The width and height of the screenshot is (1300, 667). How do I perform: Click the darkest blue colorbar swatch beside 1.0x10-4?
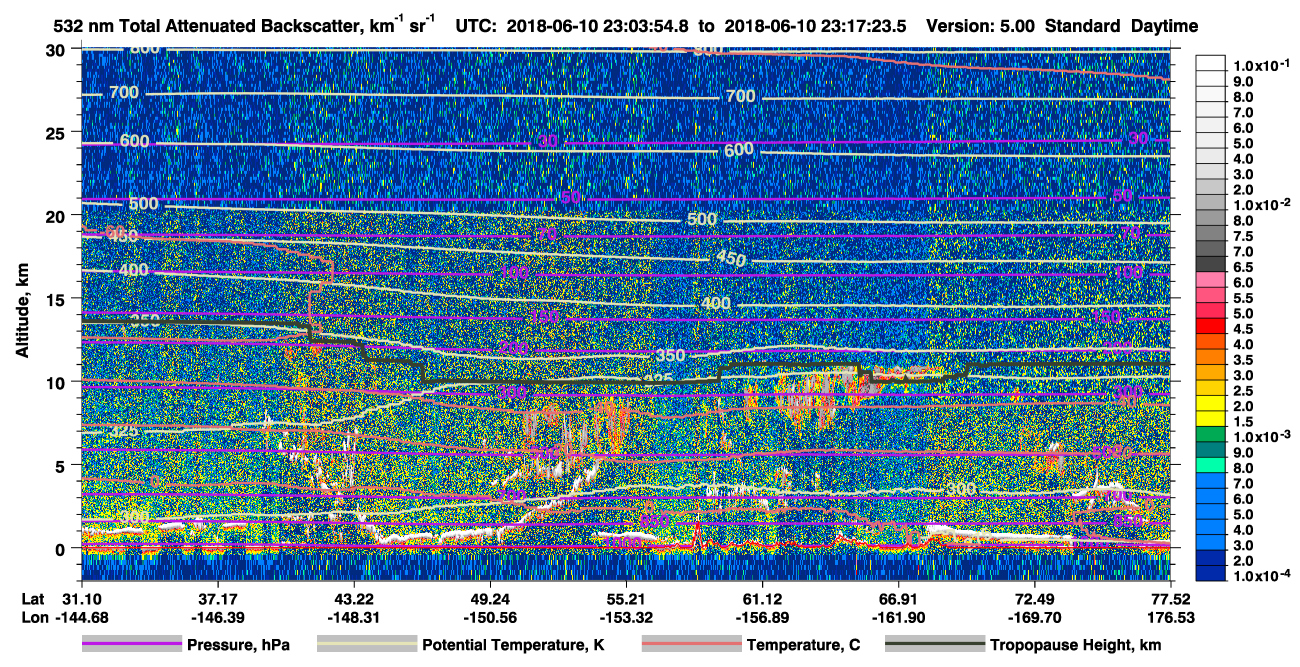tap(1210, 574)
